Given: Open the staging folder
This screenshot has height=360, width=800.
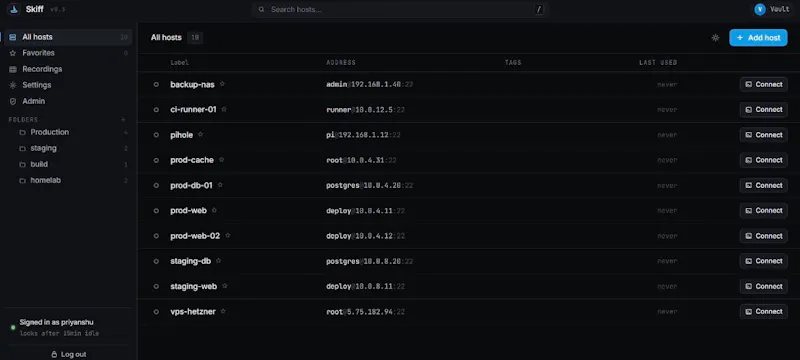Looking at the screenshot, I should coord(72,148).
